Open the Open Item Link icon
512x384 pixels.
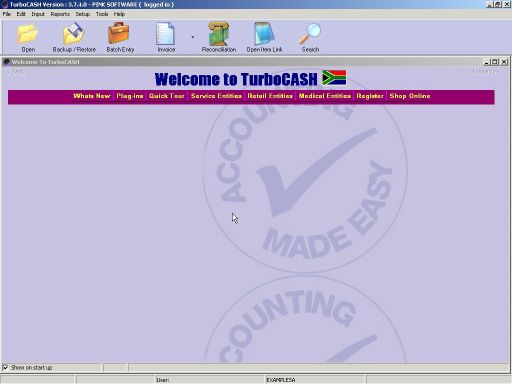(x=265, y=34)
